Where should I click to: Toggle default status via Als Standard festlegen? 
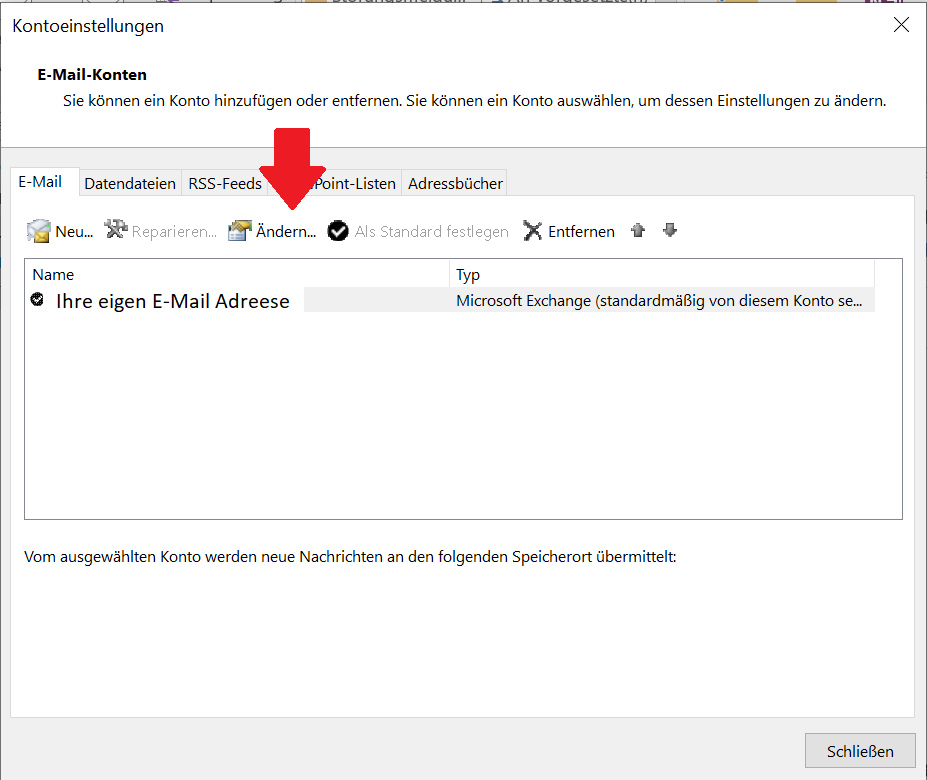click(x=420, y=231)
